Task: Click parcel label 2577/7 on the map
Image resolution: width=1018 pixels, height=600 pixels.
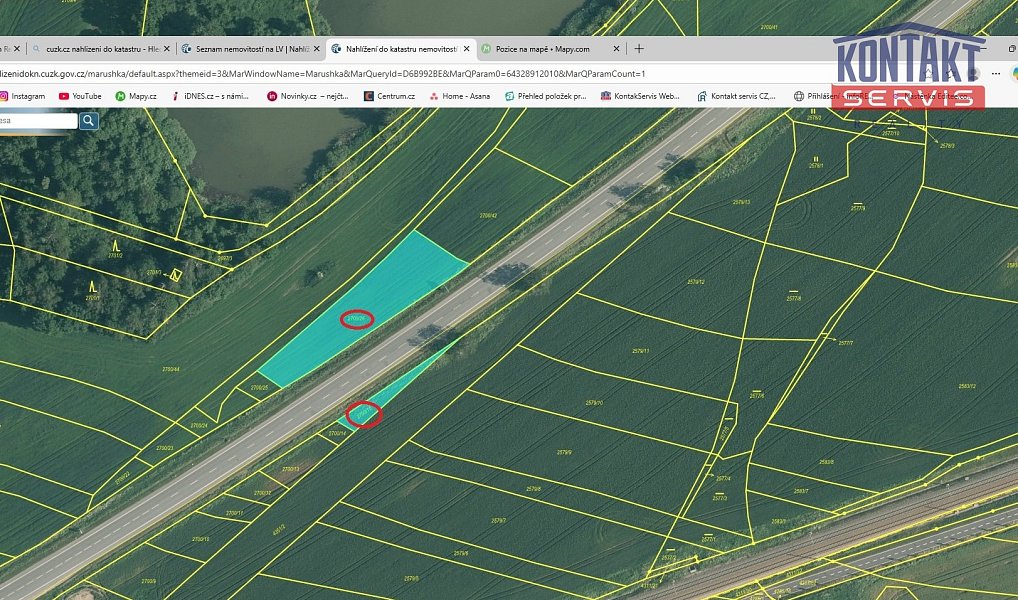Action: [846, 342]
